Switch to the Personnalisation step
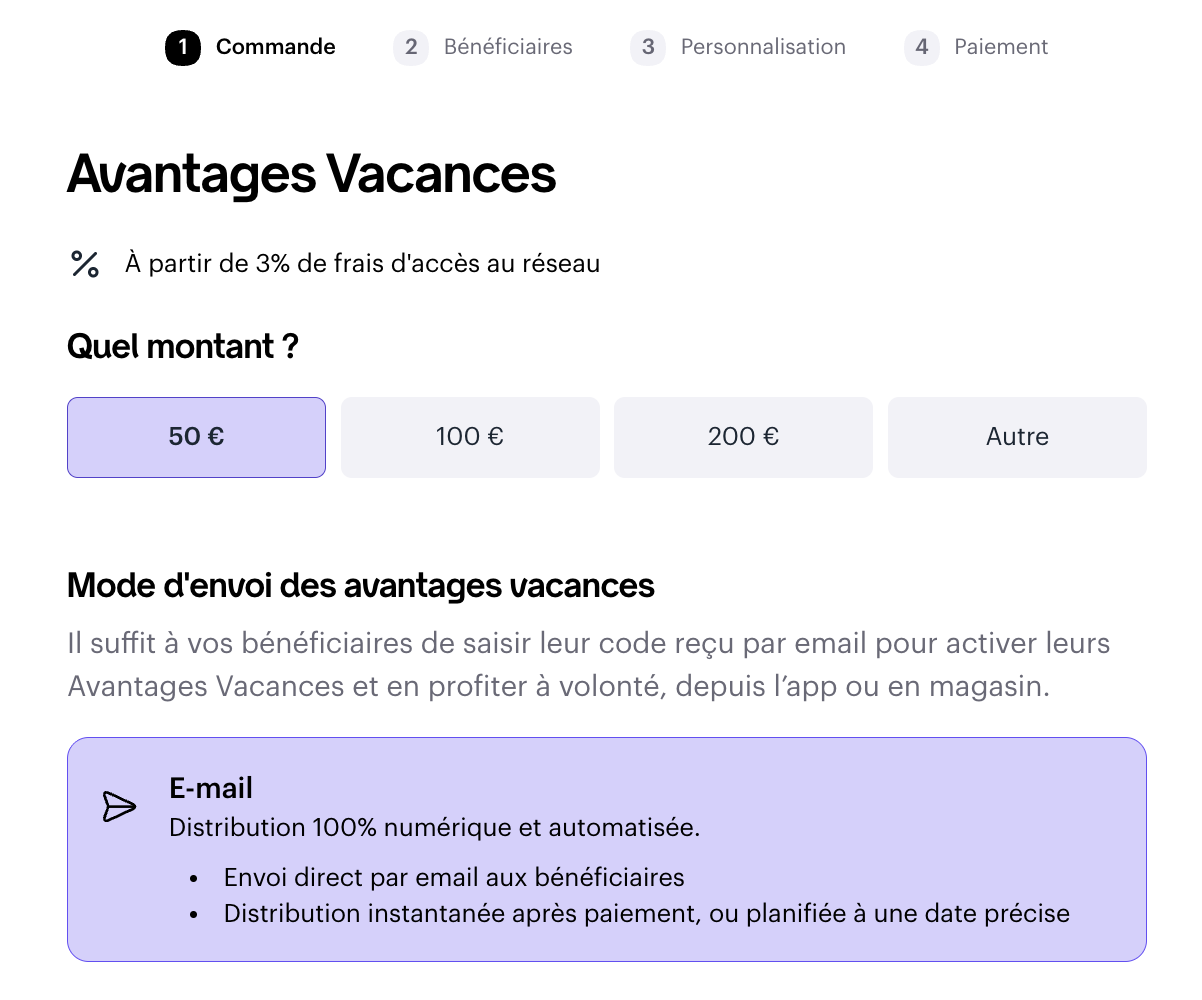Image resolution: width=1202 pixels, height=1000 pixels. pos(763,47)
